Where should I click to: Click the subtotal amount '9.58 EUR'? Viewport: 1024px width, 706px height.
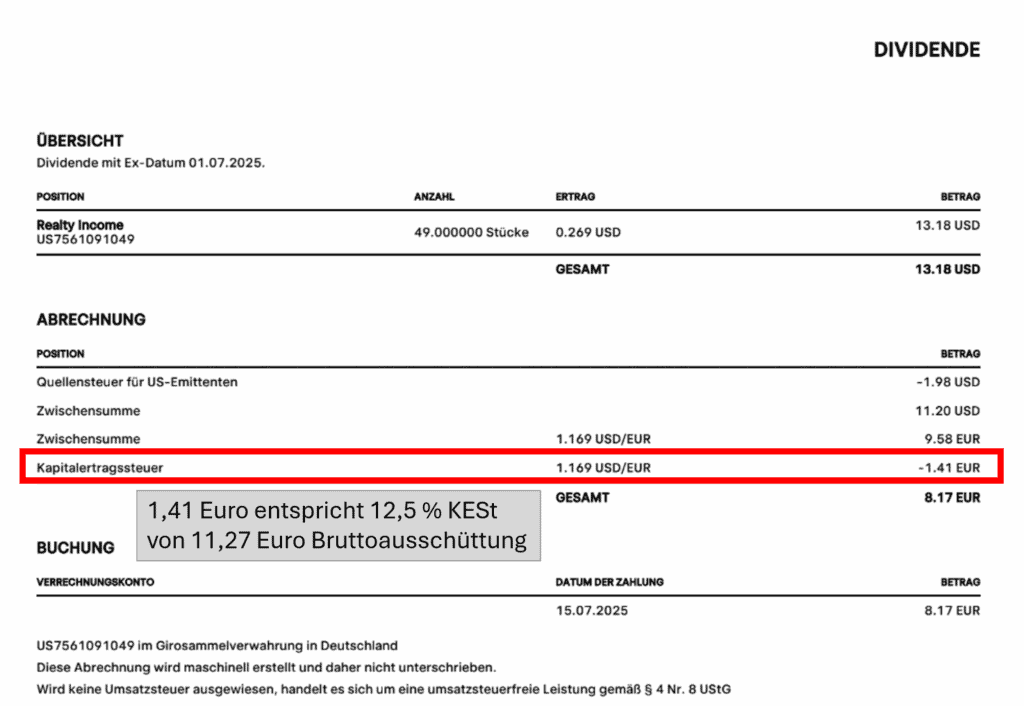[x=952, y=439]
